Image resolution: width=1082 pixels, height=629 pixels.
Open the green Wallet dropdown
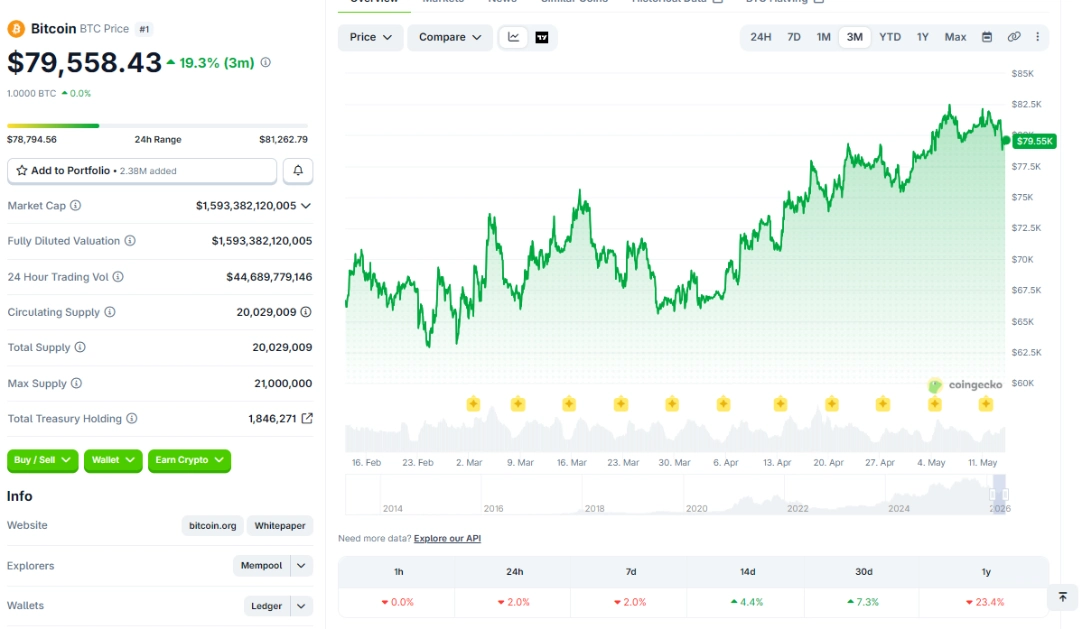[x=113, y=460]
